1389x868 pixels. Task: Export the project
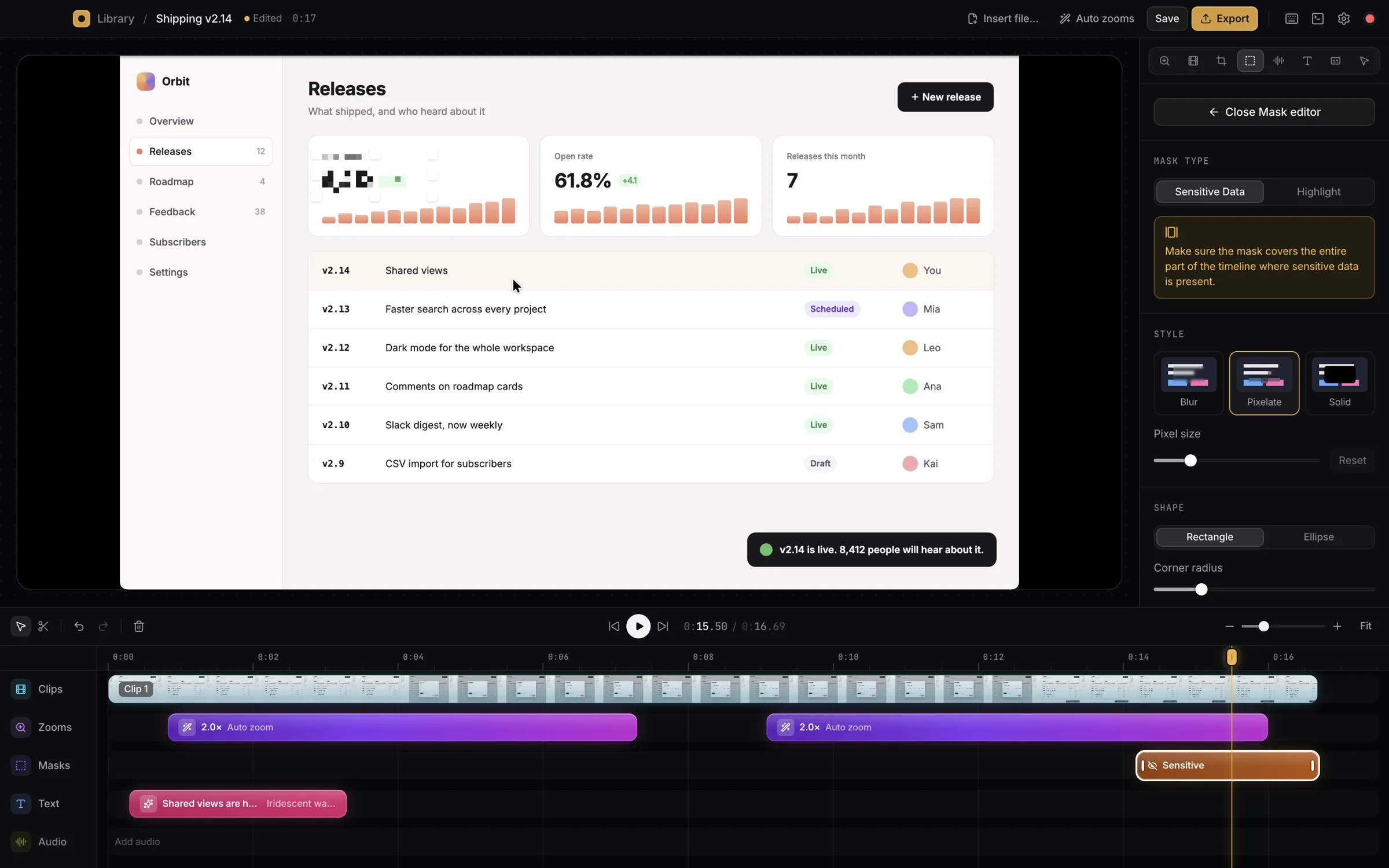[x=1224, y=19]
